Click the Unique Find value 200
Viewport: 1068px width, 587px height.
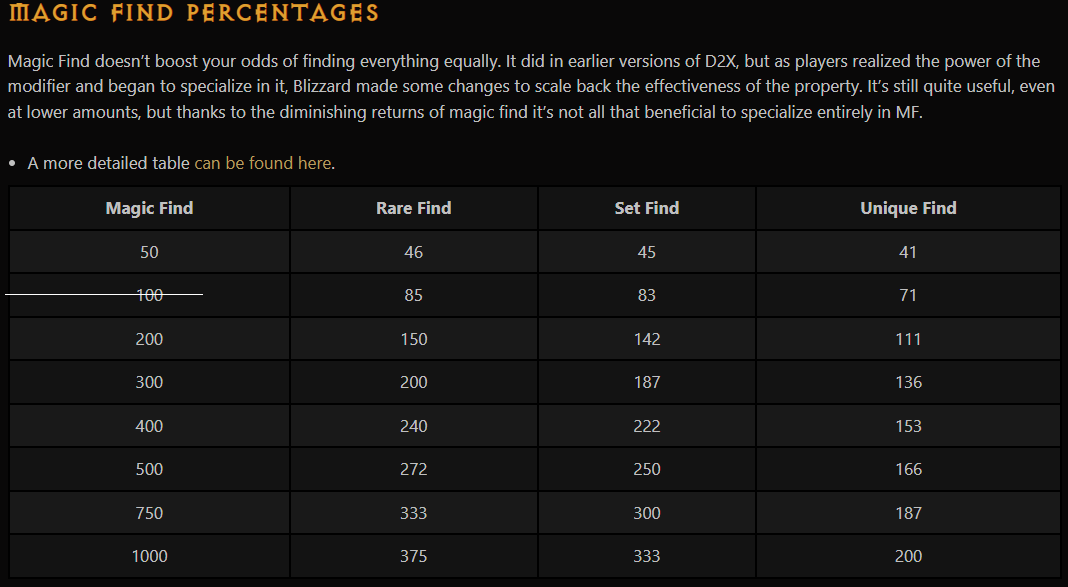[908, 556]
